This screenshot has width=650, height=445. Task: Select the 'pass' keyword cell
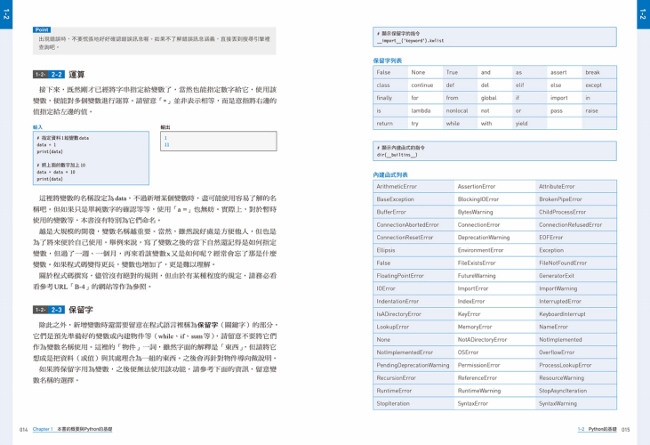pos(564,111)
